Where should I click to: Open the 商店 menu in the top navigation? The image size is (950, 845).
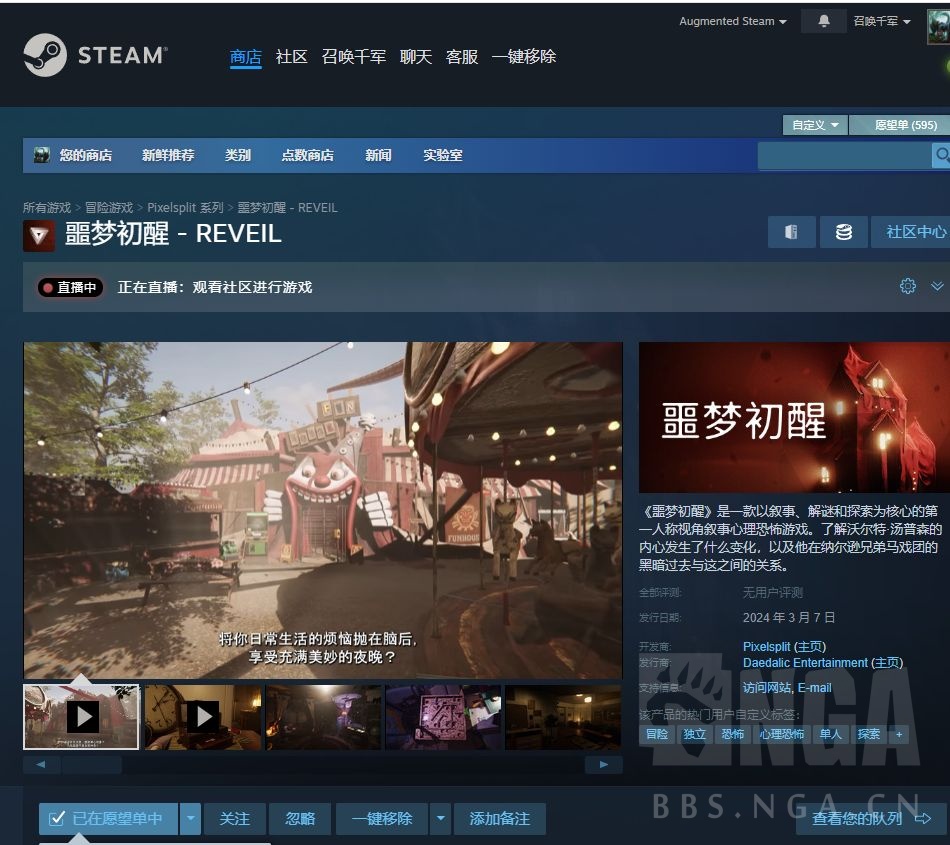click(245, 57)
